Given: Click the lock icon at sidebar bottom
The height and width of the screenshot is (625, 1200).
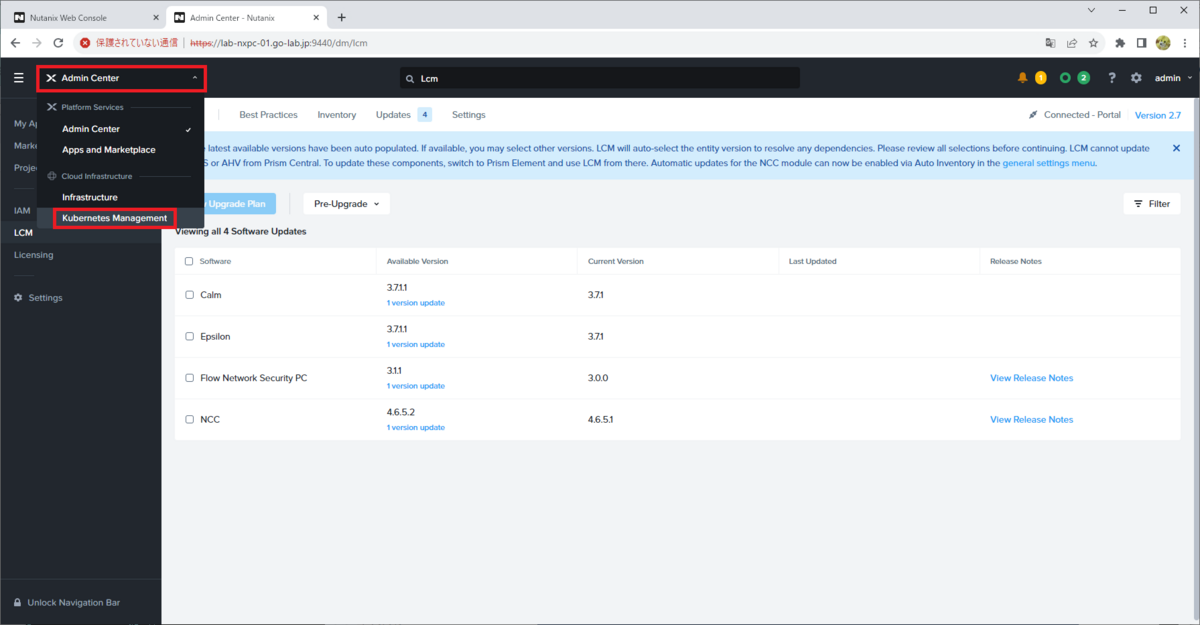Looking at the screenshot, I should coord(18,603).
